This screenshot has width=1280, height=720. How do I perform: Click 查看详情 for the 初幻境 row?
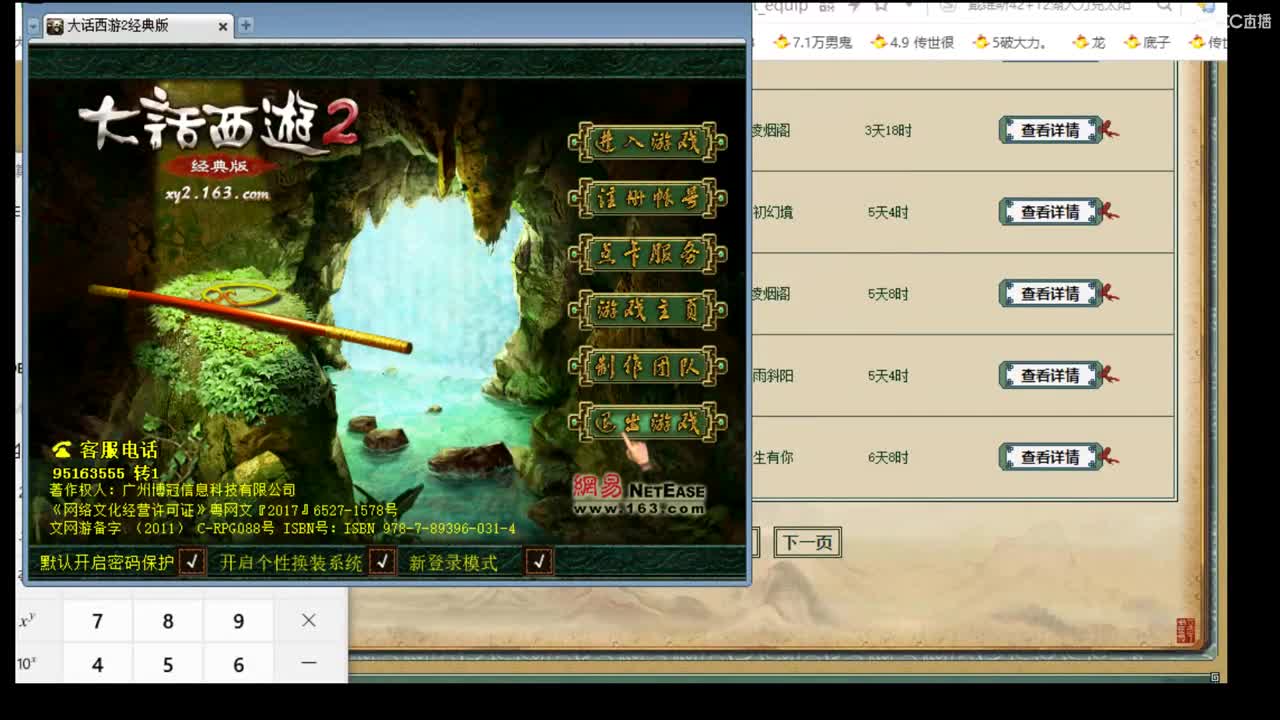[1050, 212]
